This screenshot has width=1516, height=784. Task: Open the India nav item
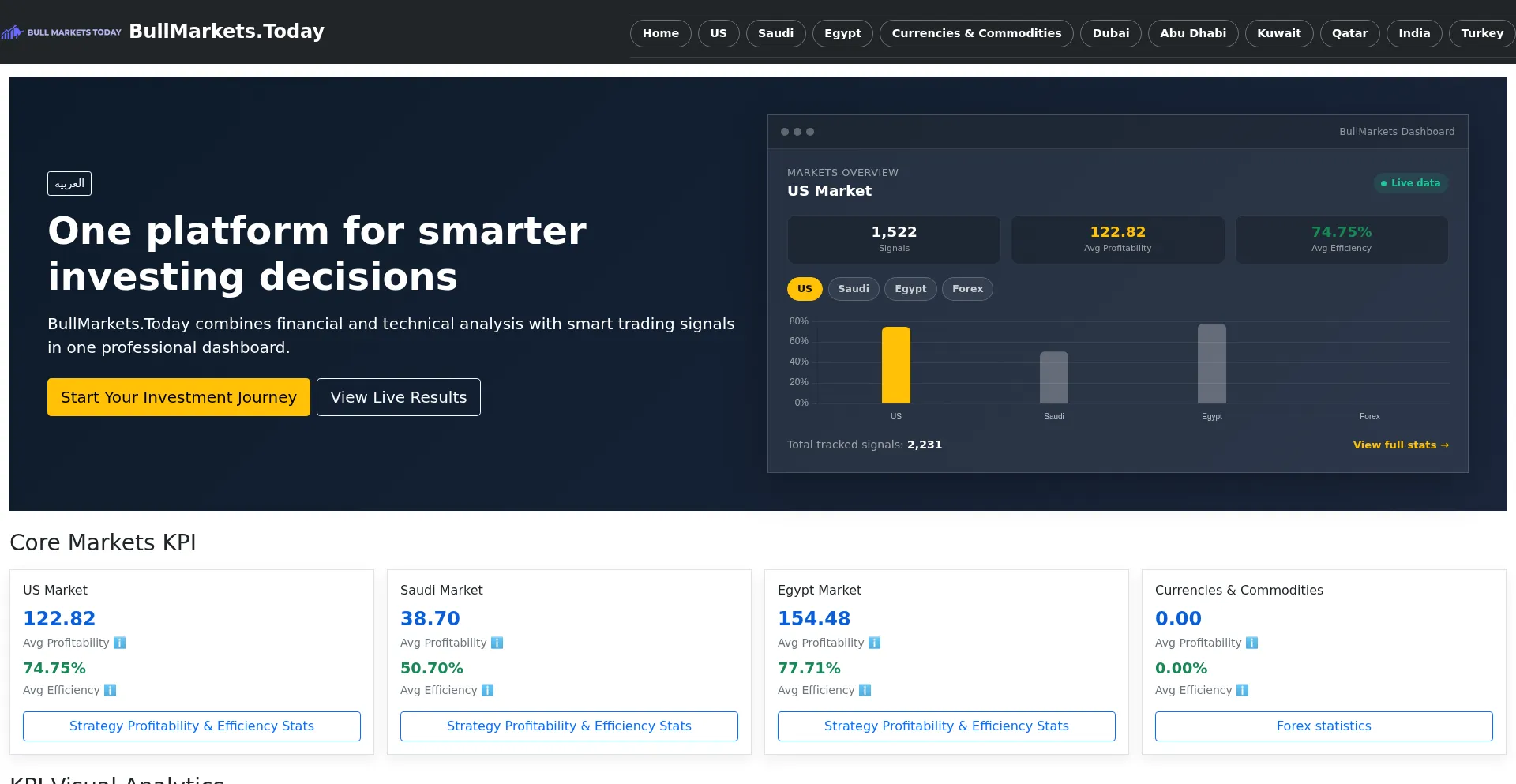click(x=1414, y=33)
